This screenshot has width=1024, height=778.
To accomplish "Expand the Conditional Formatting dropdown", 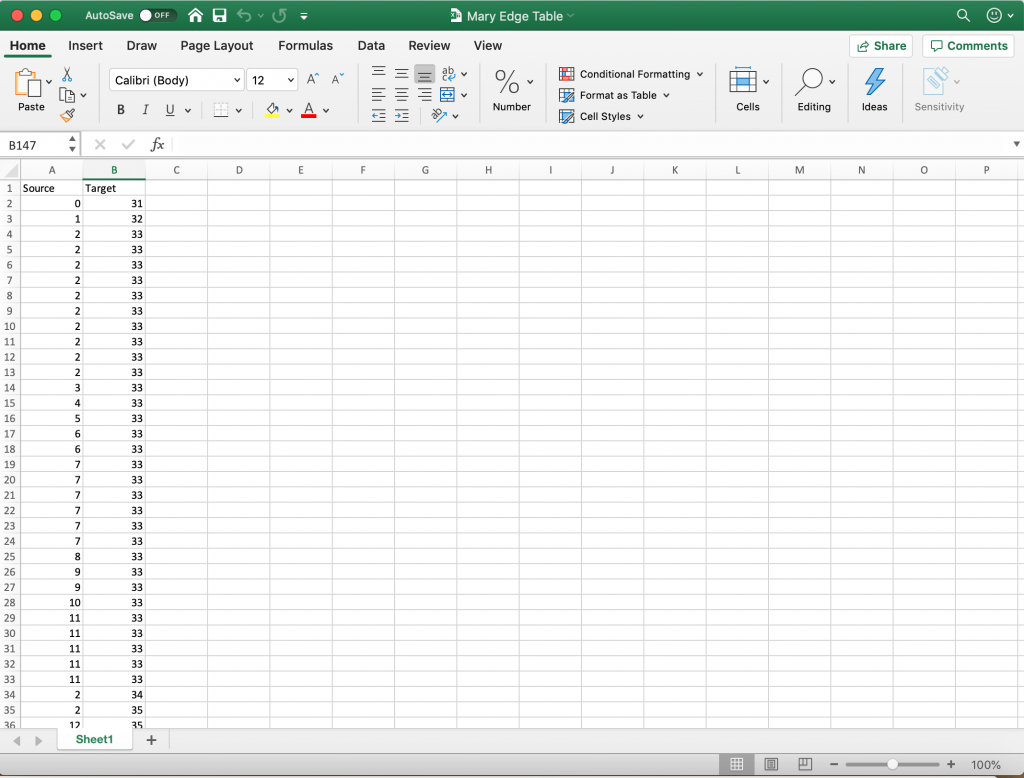I will pyautogui.click(x=699, y=74).
